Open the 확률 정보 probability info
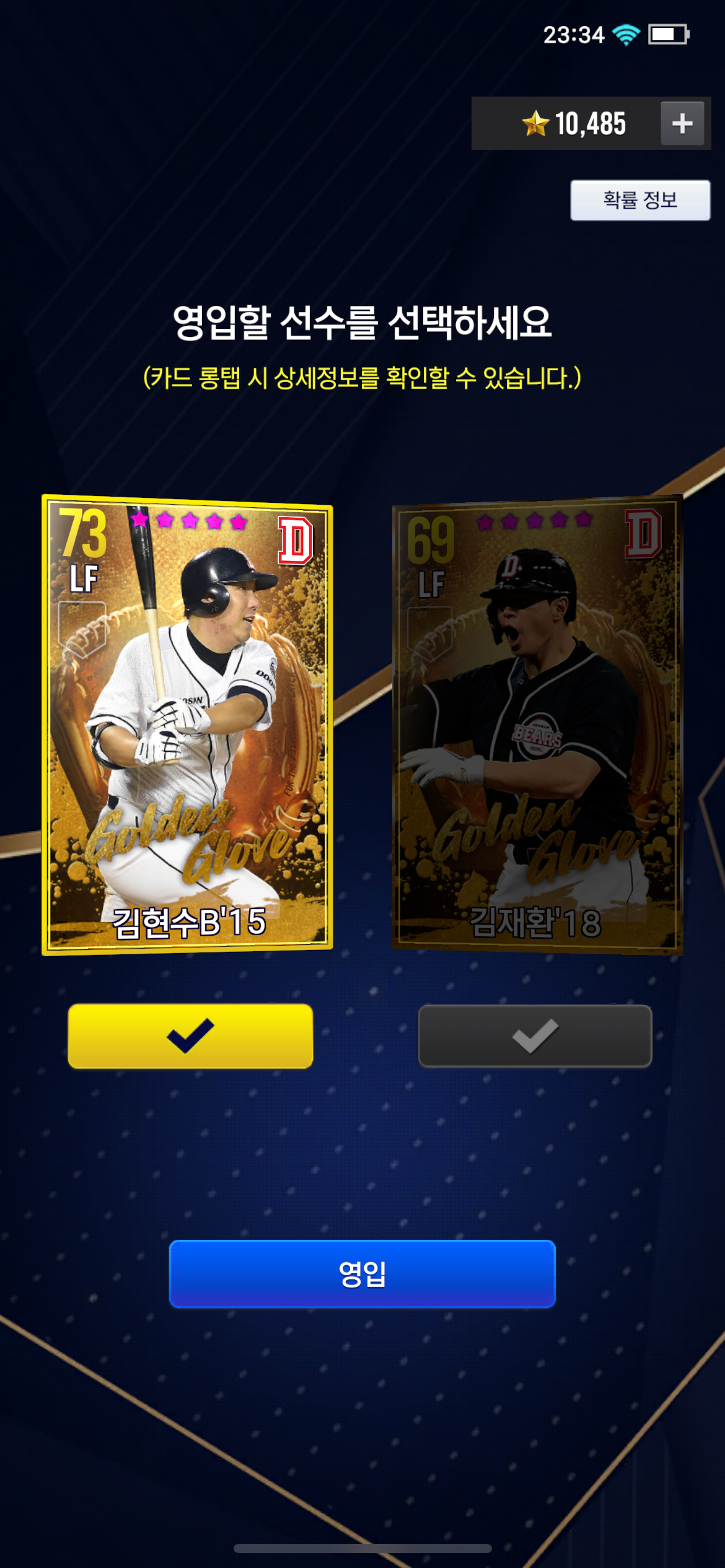Image resolution: width=725 pixels, height=1568 pixels. click(640, 200)
